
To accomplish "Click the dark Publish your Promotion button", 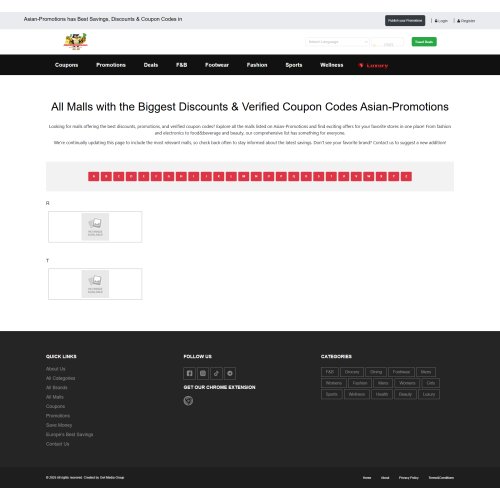I will pyautogui.click(x=405, y=21).
